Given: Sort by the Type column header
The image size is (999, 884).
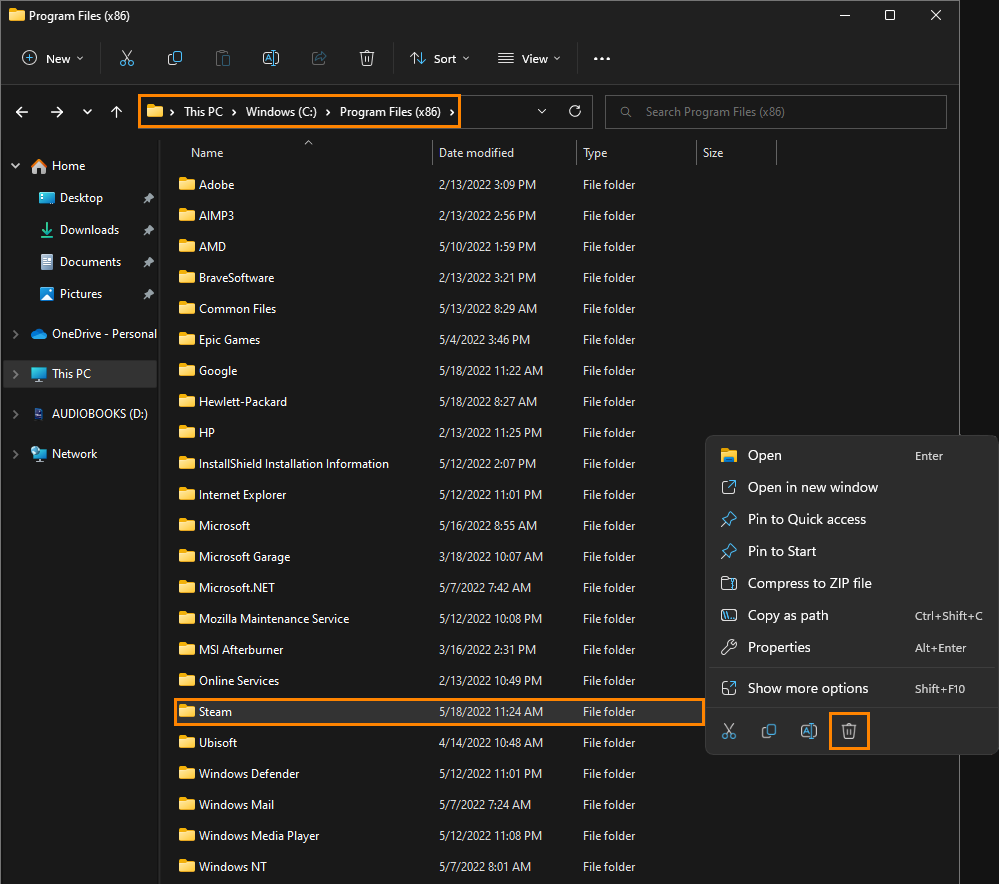Looking at the screenshot, I should (595, 153).
